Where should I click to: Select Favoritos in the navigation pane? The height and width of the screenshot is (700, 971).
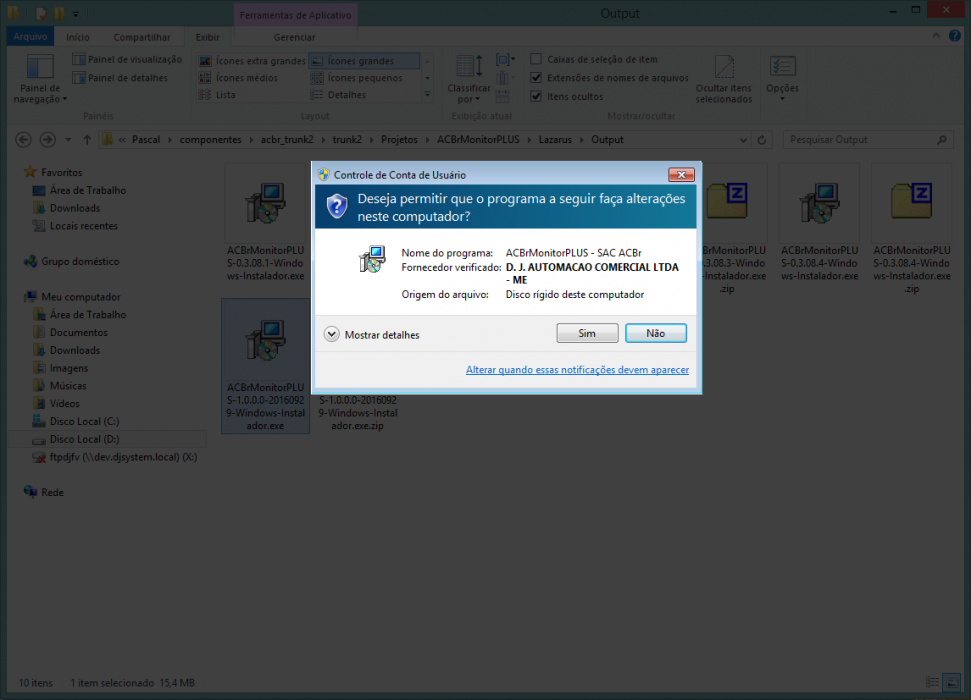[x=61, y=173]
